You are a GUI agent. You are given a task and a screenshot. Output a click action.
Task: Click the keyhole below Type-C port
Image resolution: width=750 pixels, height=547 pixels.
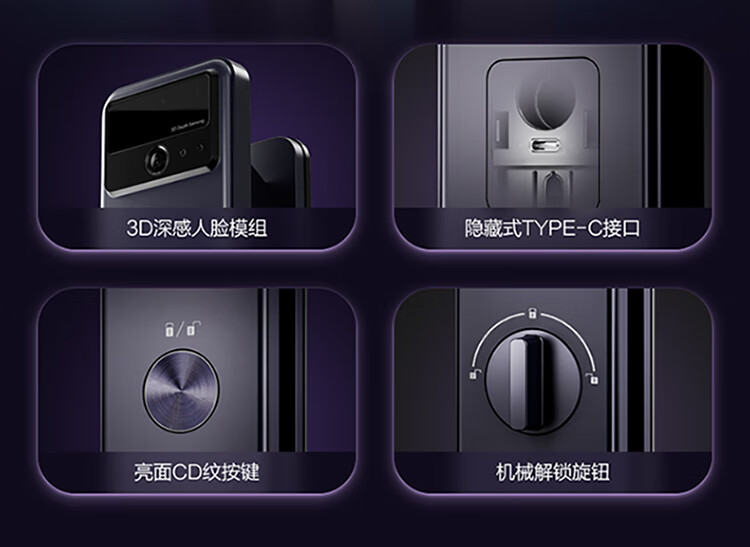pos(551,189)
